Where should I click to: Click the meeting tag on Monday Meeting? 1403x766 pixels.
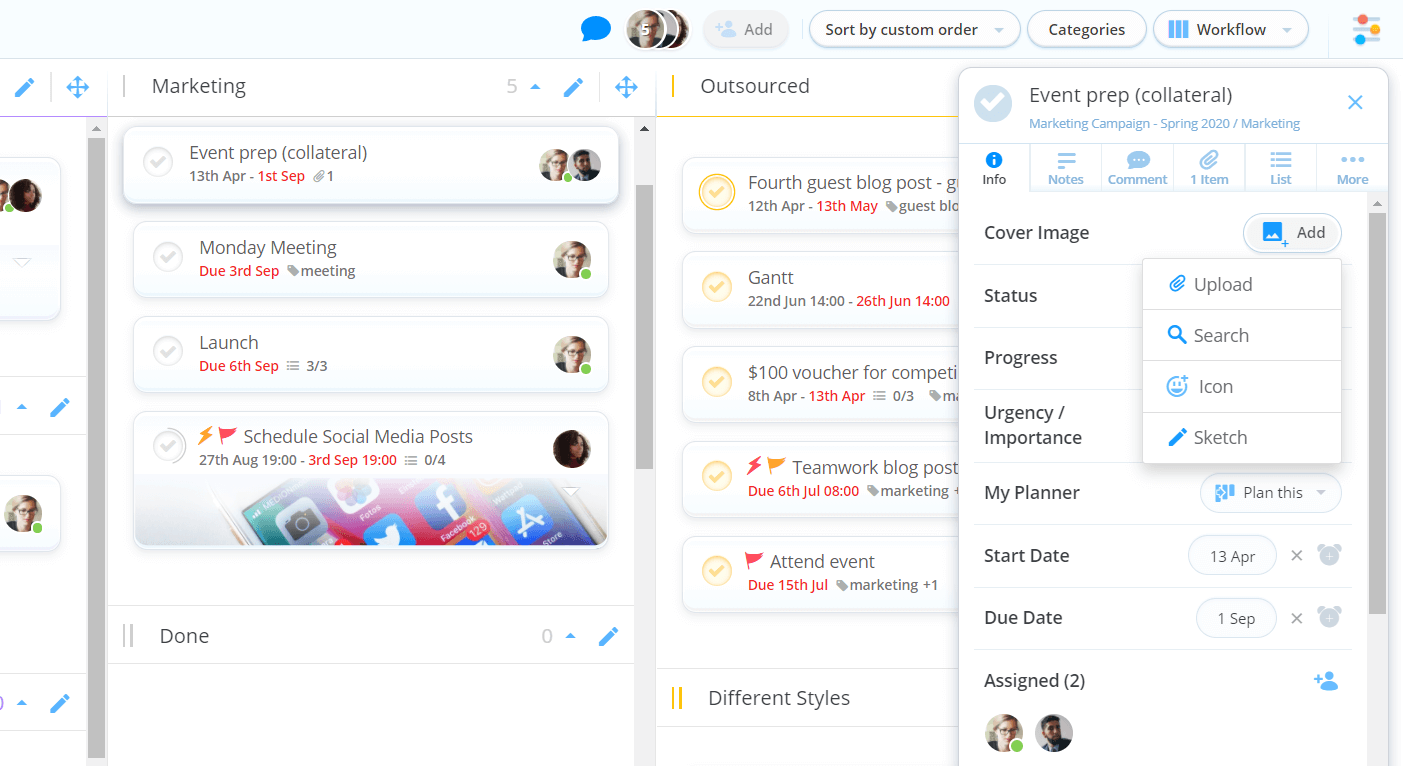[x=321, y=271]
